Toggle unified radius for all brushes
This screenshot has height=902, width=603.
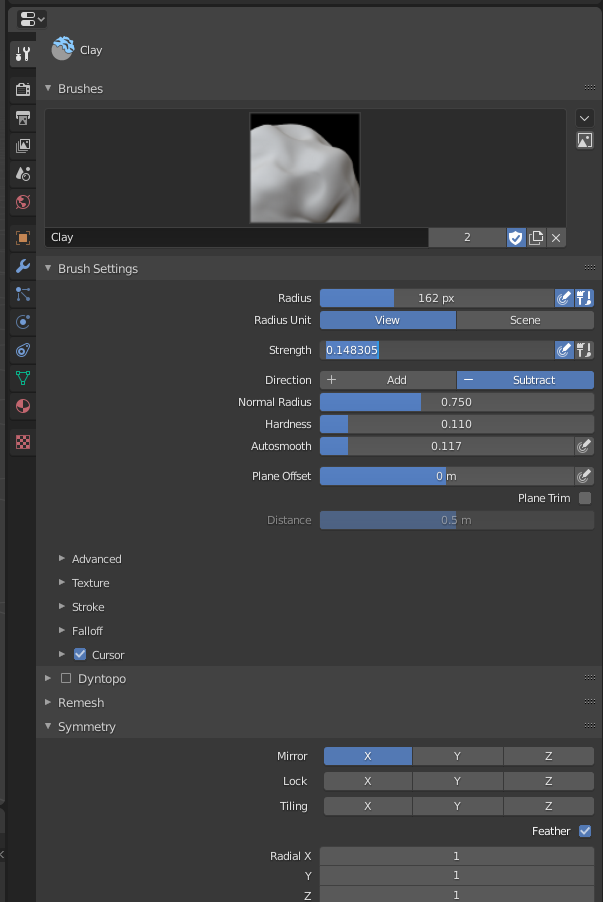coord(584,298)
